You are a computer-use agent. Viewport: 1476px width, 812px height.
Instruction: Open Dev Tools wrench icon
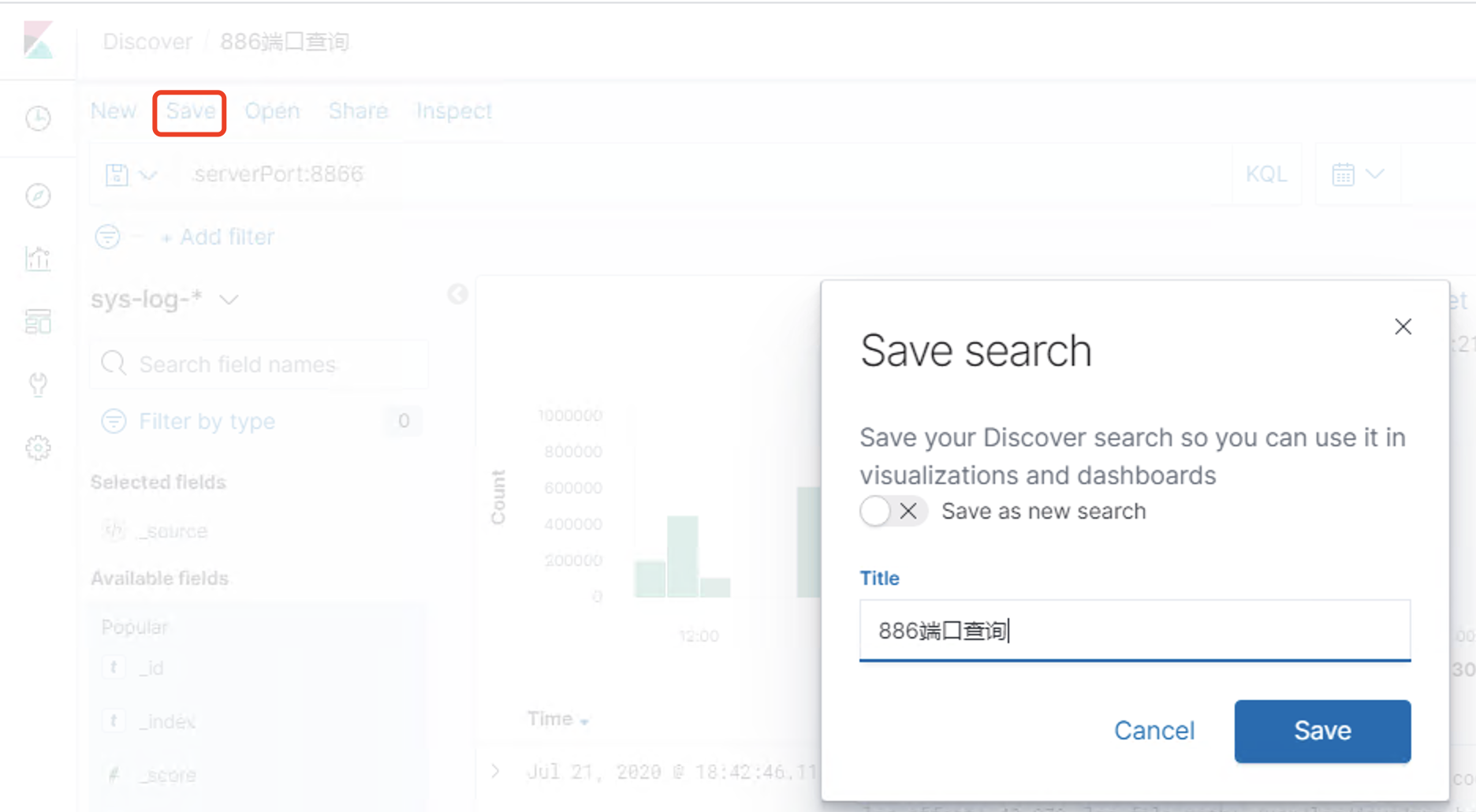click(38, 385)
